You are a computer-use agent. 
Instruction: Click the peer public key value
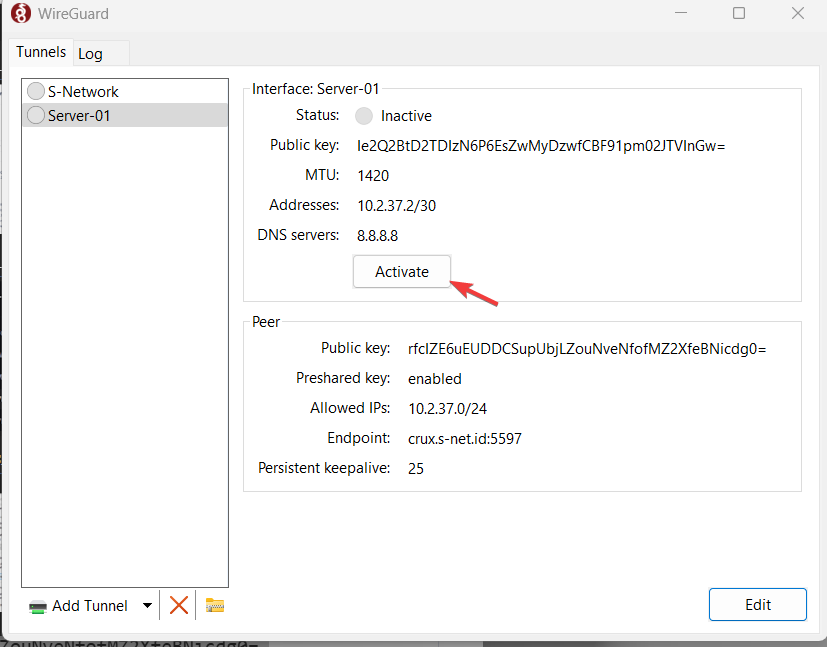coord(587,349)
